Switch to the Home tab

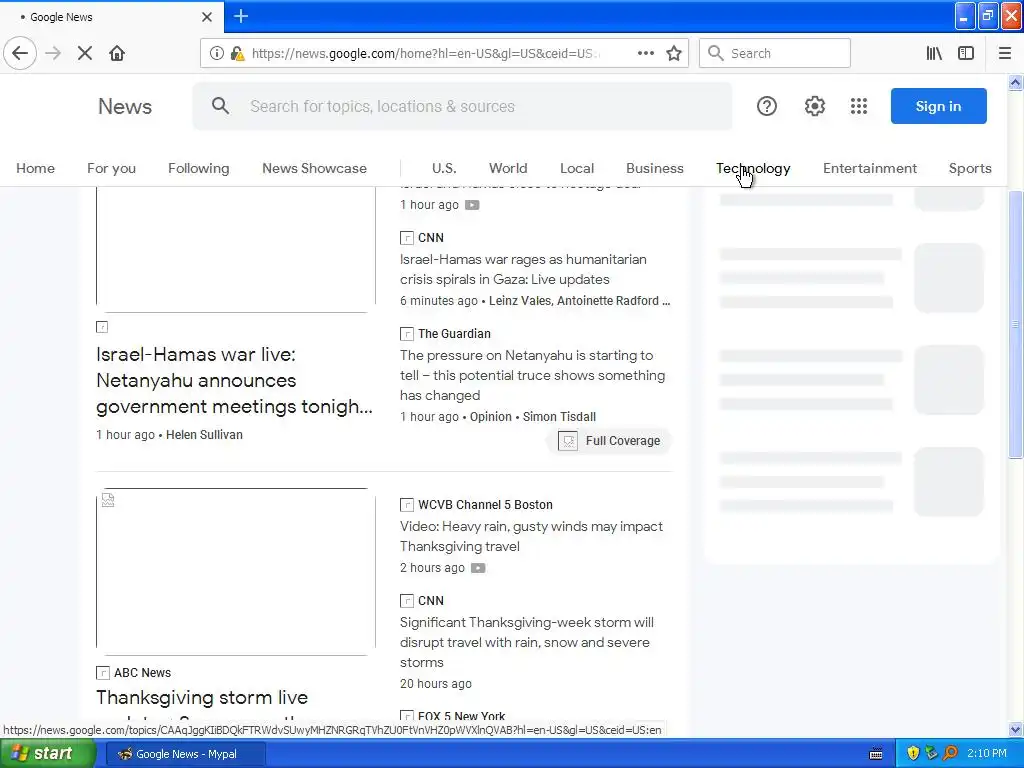[x=35, y=168]
